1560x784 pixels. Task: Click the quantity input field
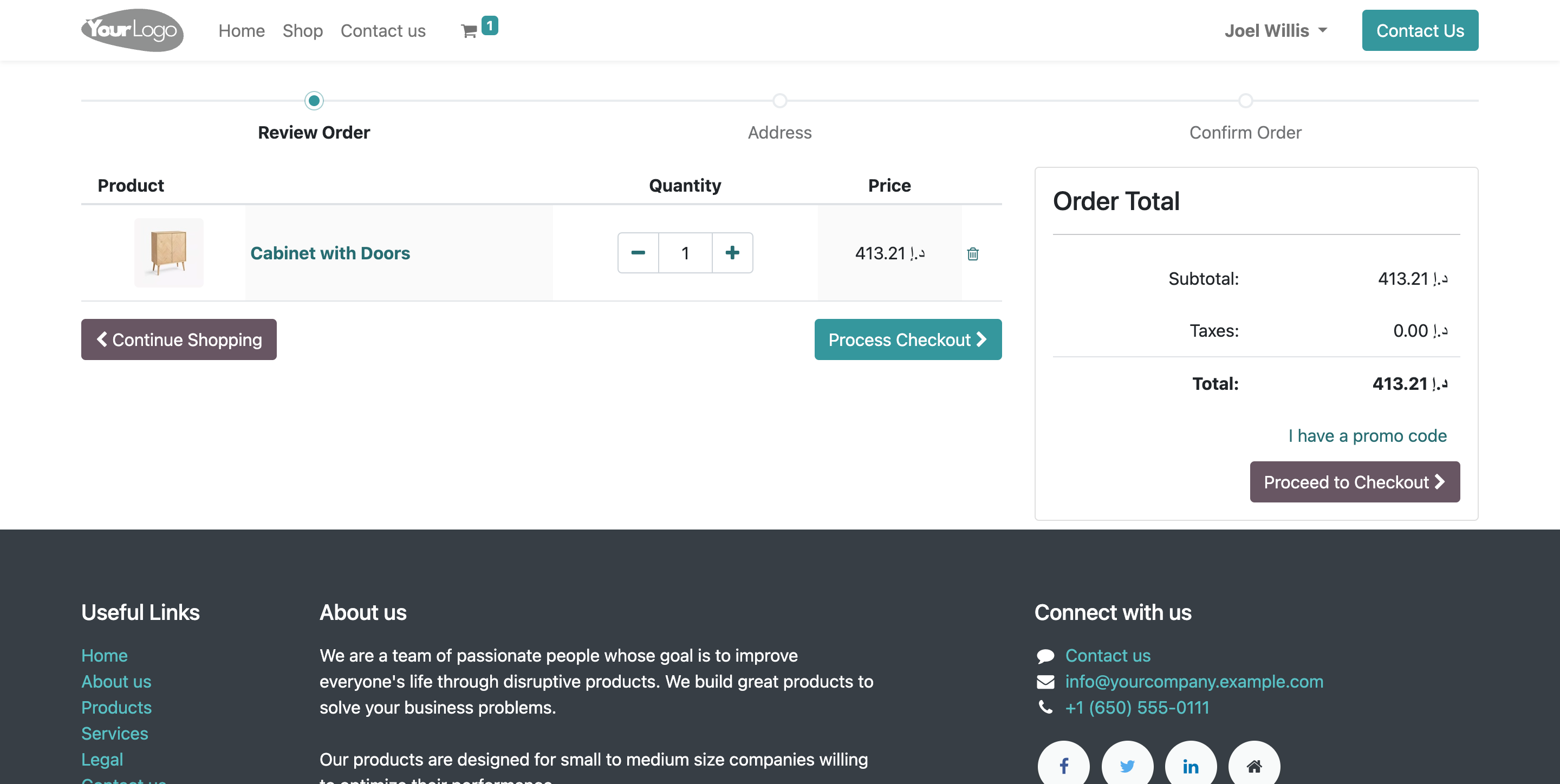click(x=685, y=253)
